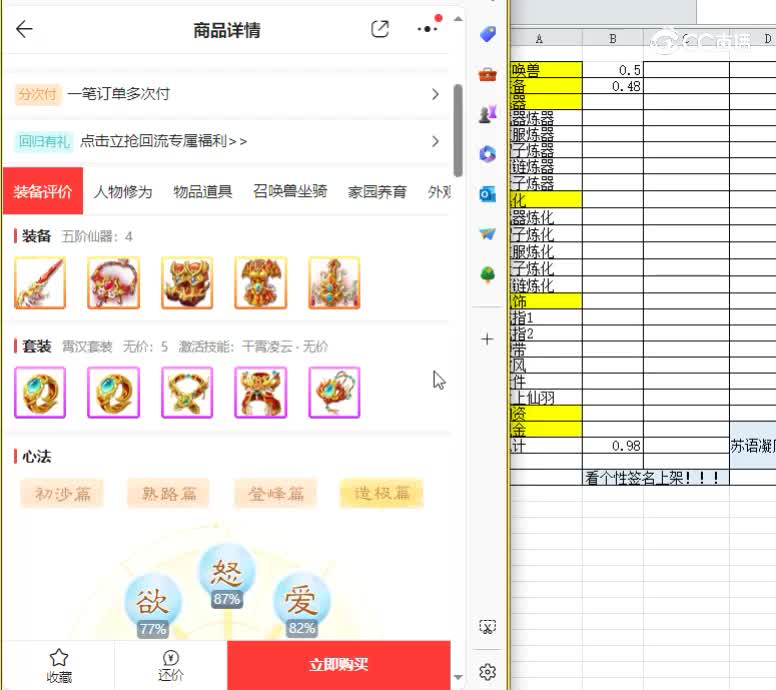Click the 还价 bargain icon
Screen dimensions: 776x690
(x=170, y=665)
